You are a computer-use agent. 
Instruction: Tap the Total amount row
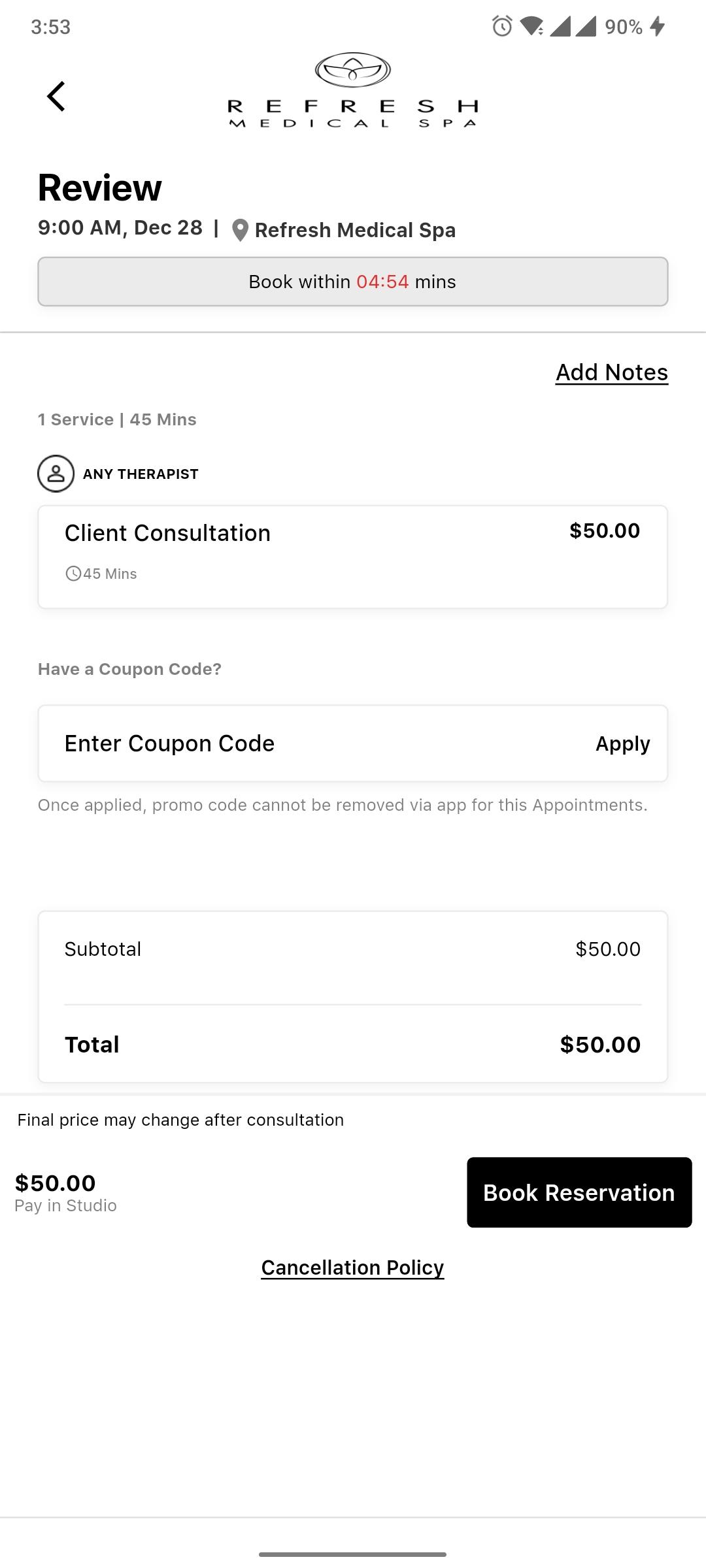pyautogui.click(x=353, y=1044)
